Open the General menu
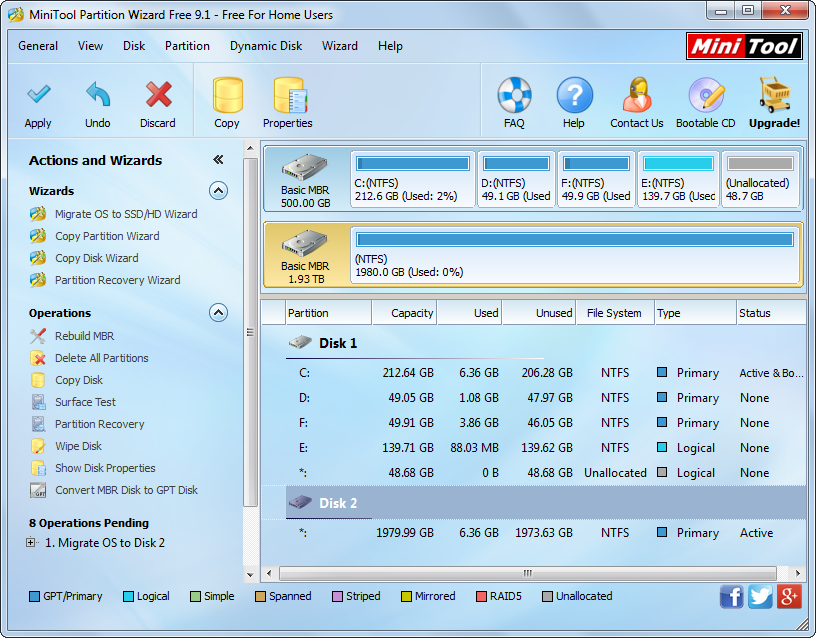Viewport: 816px width, 638px height. 38,46
